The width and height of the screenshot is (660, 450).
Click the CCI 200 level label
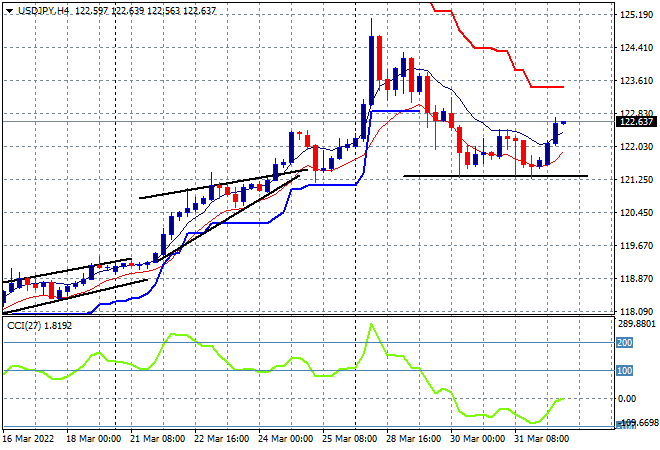point(625,343)
